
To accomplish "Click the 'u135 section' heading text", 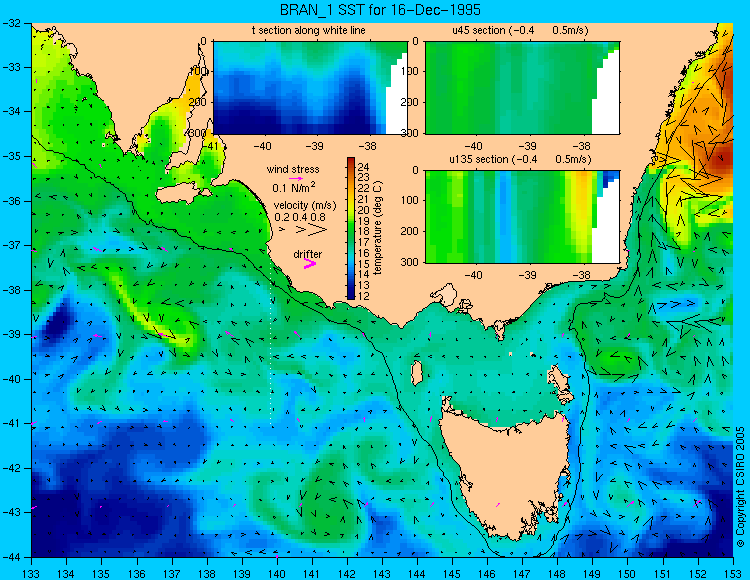I will pyautogui.click(x=479, y=159).
